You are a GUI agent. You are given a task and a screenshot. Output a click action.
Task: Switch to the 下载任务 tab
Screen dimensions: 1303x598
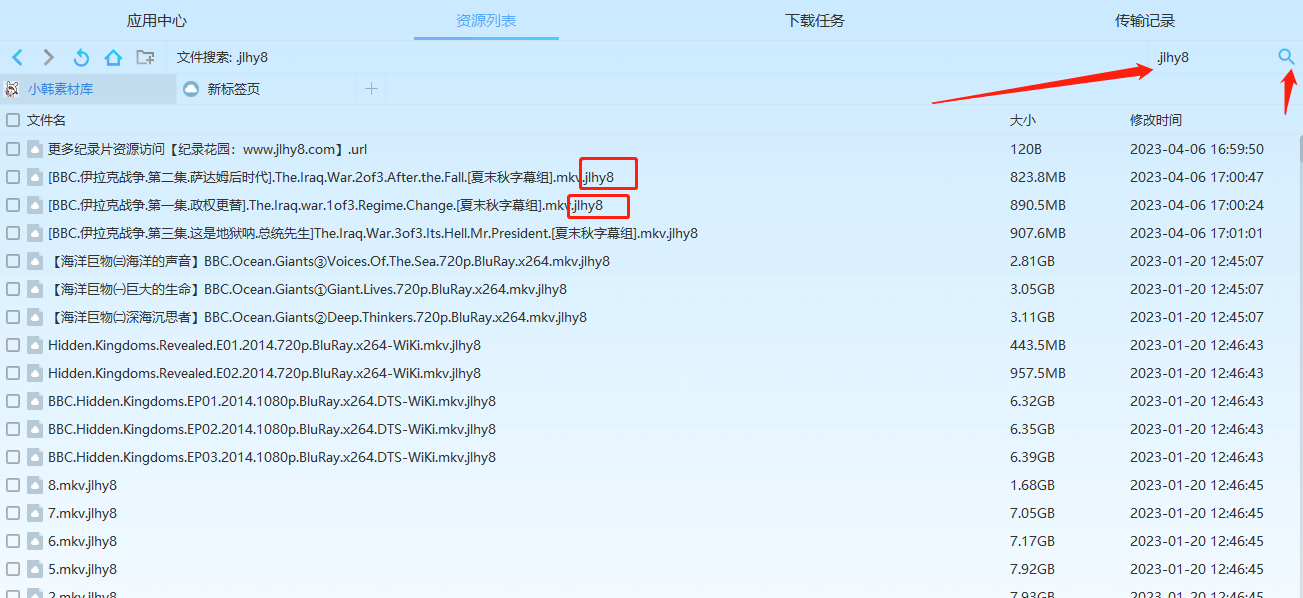pyautogui.click(x=814, y=19)
